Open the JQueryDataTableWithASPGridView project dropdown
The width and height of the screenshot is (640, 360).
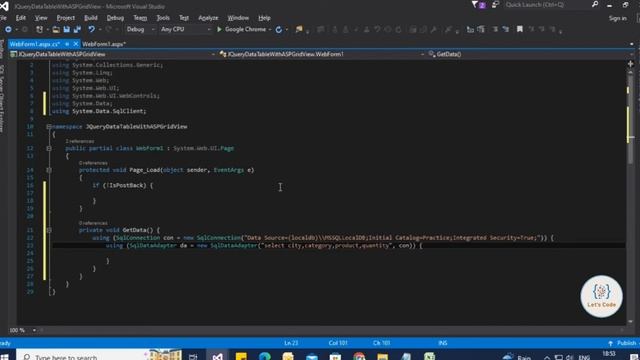coord(112,54)
